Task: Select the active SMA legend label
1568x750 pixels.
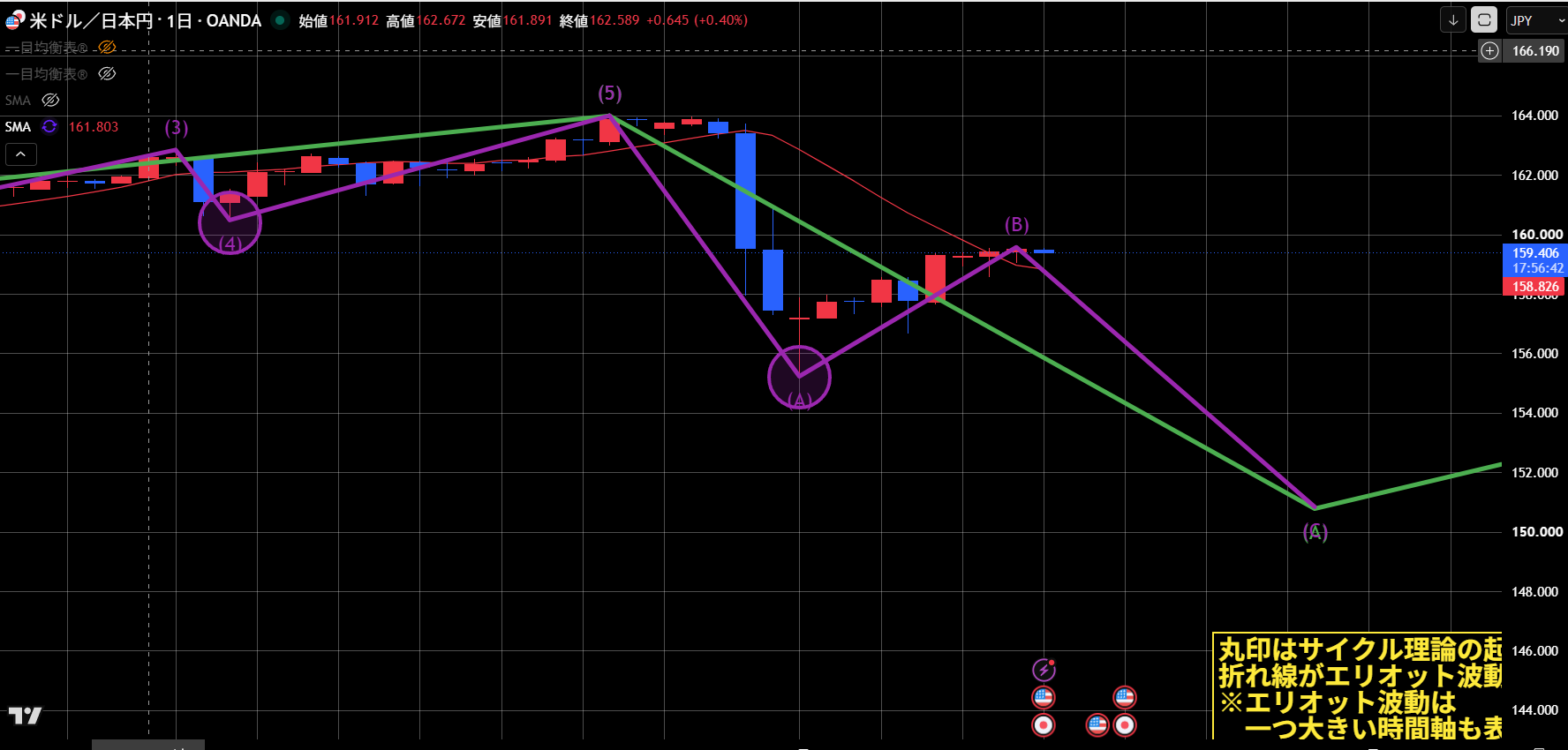Action: click(x=18, y=126)
